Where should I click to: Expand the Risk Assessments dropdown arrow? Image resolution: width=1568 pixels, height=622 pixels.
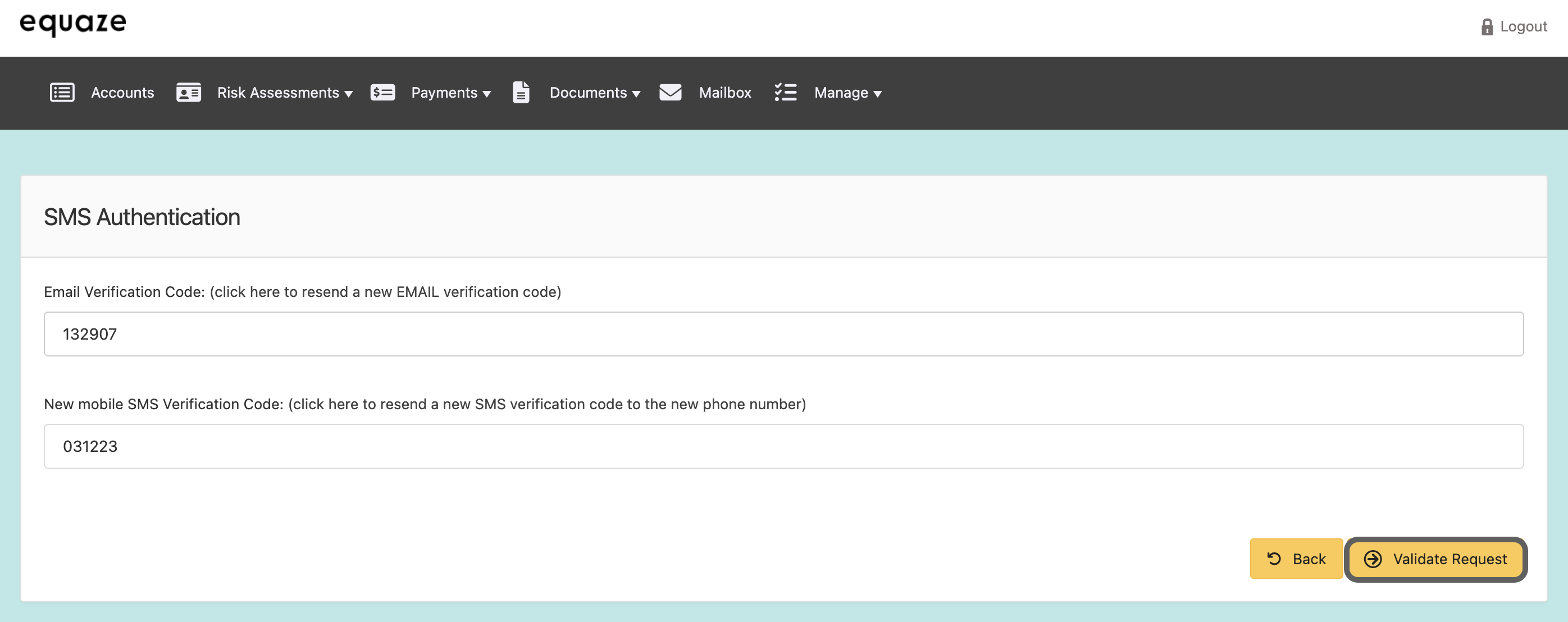pos(349,94)
